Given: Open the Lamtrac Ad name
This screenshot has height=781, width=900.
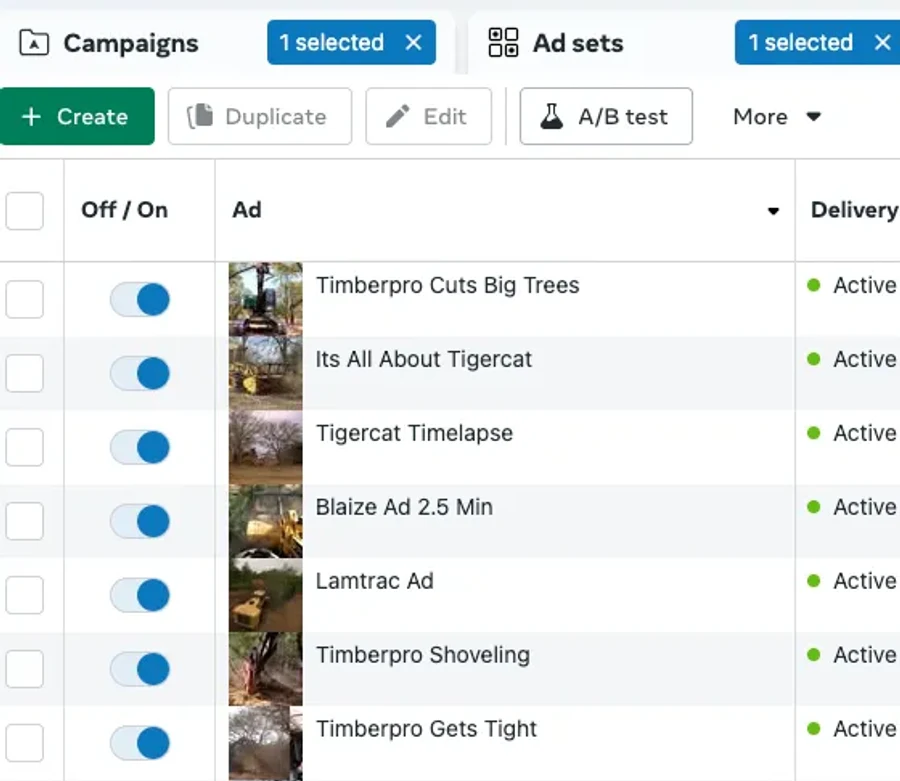Looking at the screenshot, I should pyautogui.click(x=374, y=581).
